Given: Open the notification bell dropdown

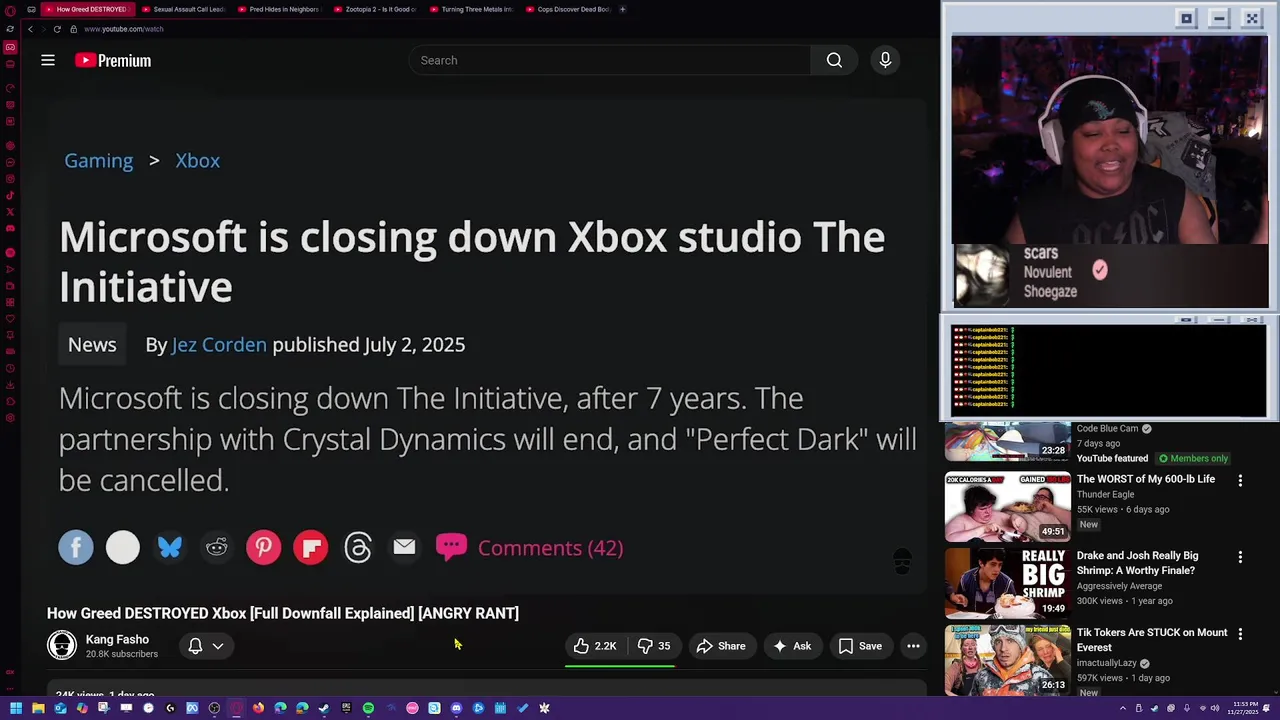Looking at the screenshot, I should [205, 646].
